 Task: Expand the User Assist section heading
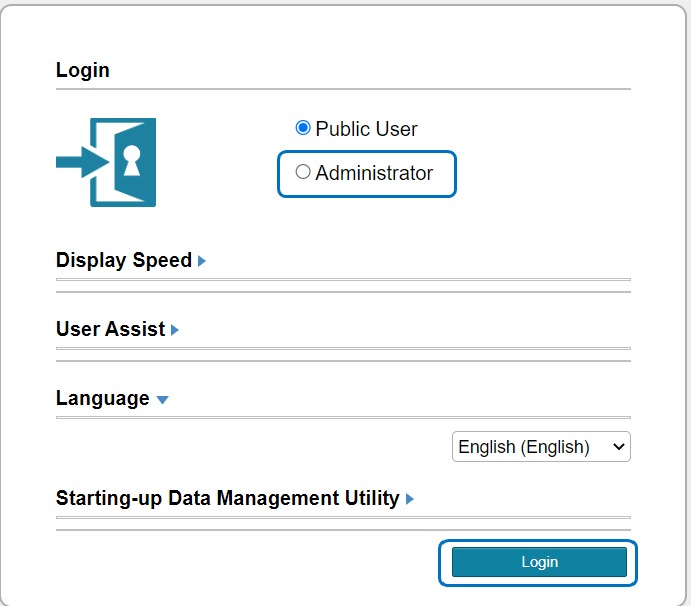tap(110, 329)
